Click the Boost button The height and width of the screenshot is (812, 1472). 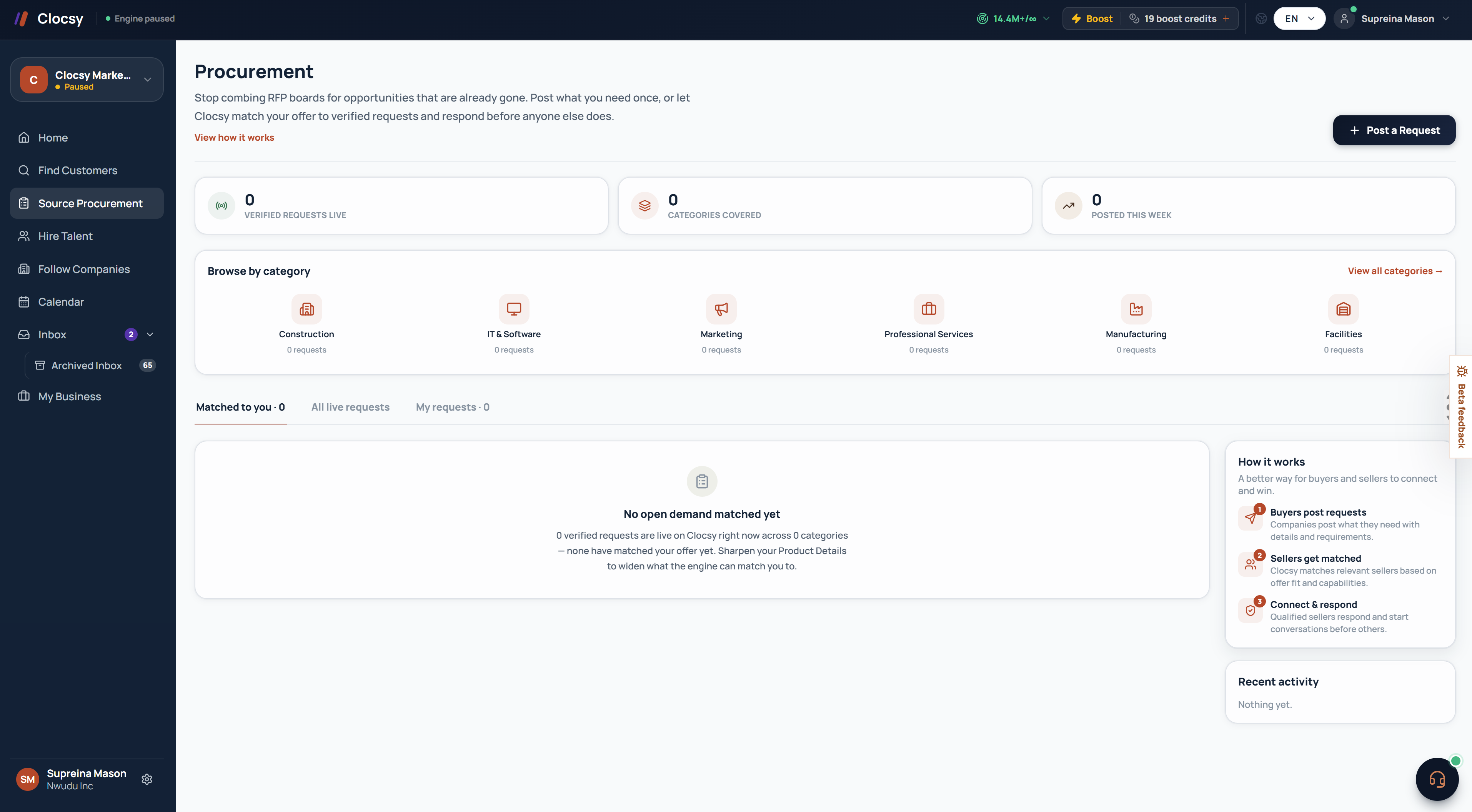click(x=1091, y=19)
